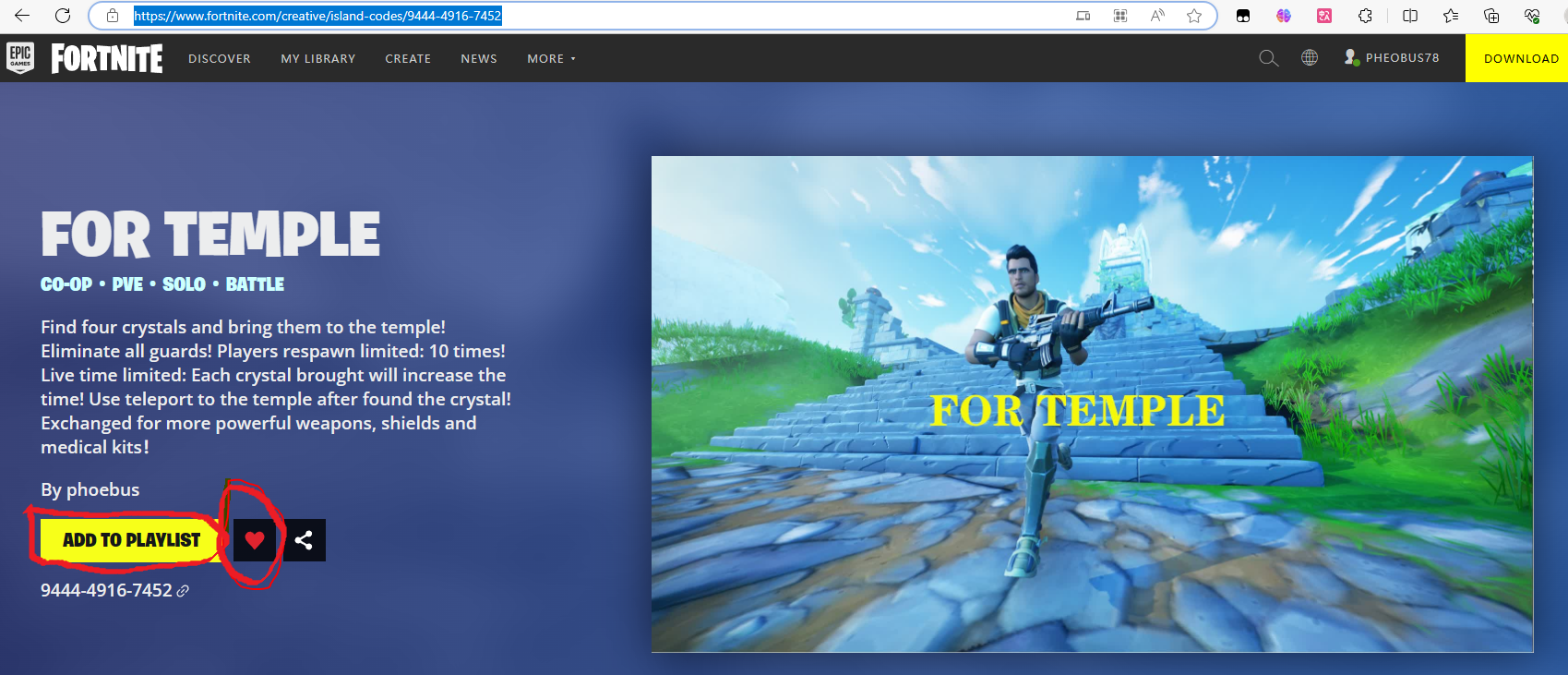The width and height of the screenshot is (1568, 675).
Task: Open the Discover menu item
Action: (220, 58)
